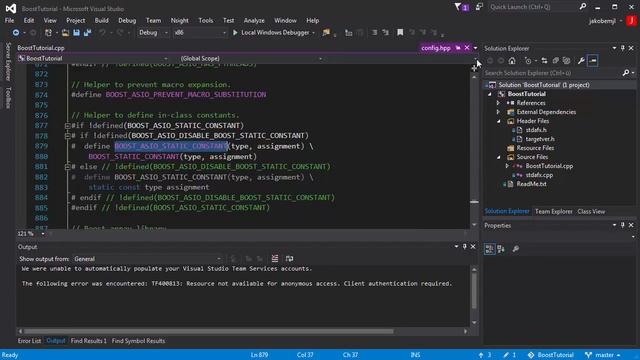The height and width of the screenshot is (360, 640).
Task: Click the Search Solution Explorer field
Action: click(x=552, y=73)
